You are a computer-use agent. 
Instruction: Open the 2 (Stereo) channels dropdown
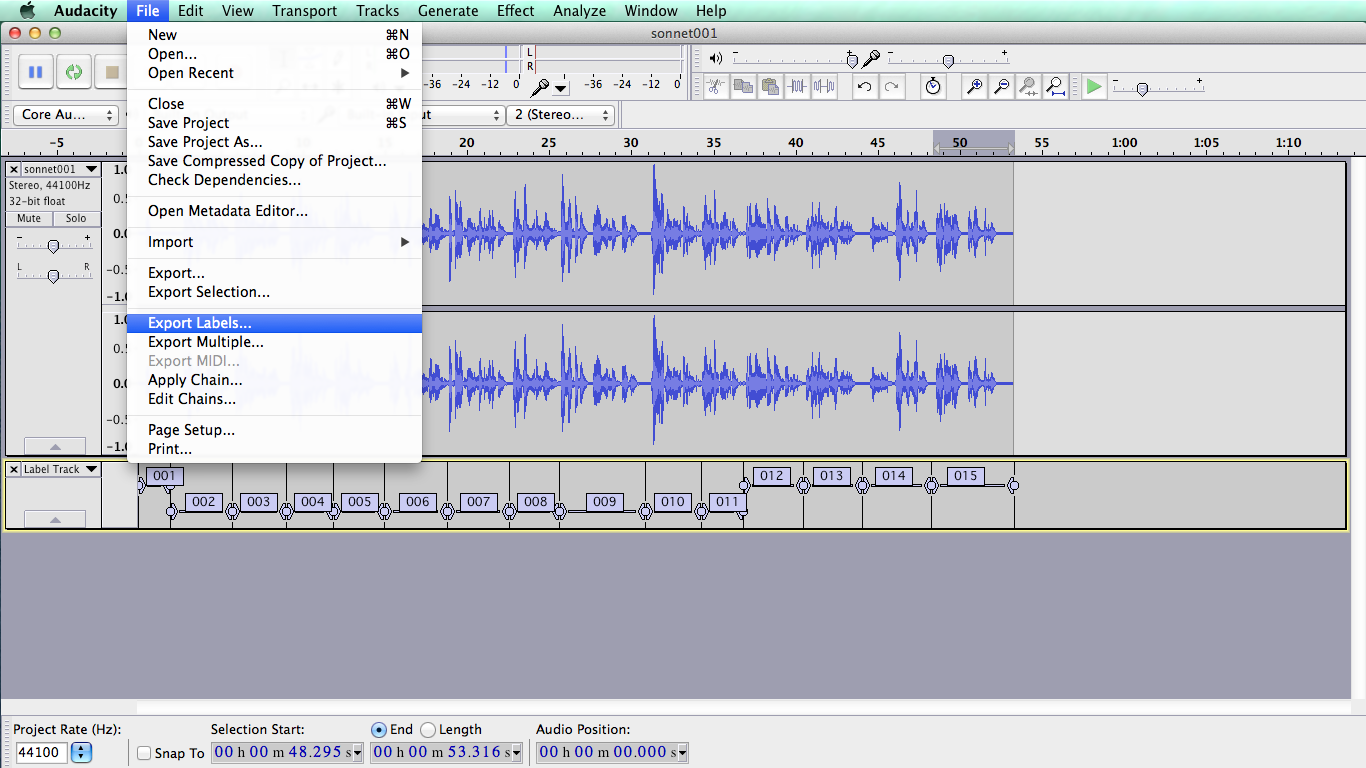click(x=560, y=115)
